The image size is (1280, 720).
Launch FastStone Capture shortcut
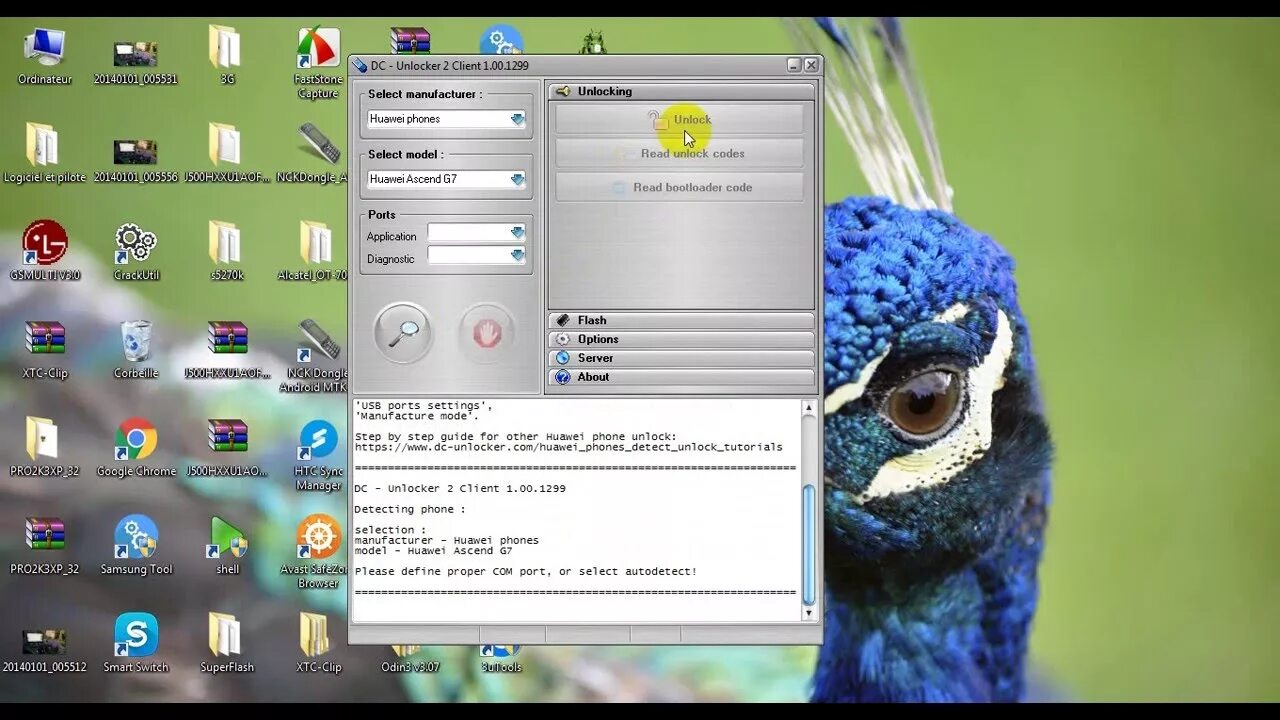pos(318,63)
